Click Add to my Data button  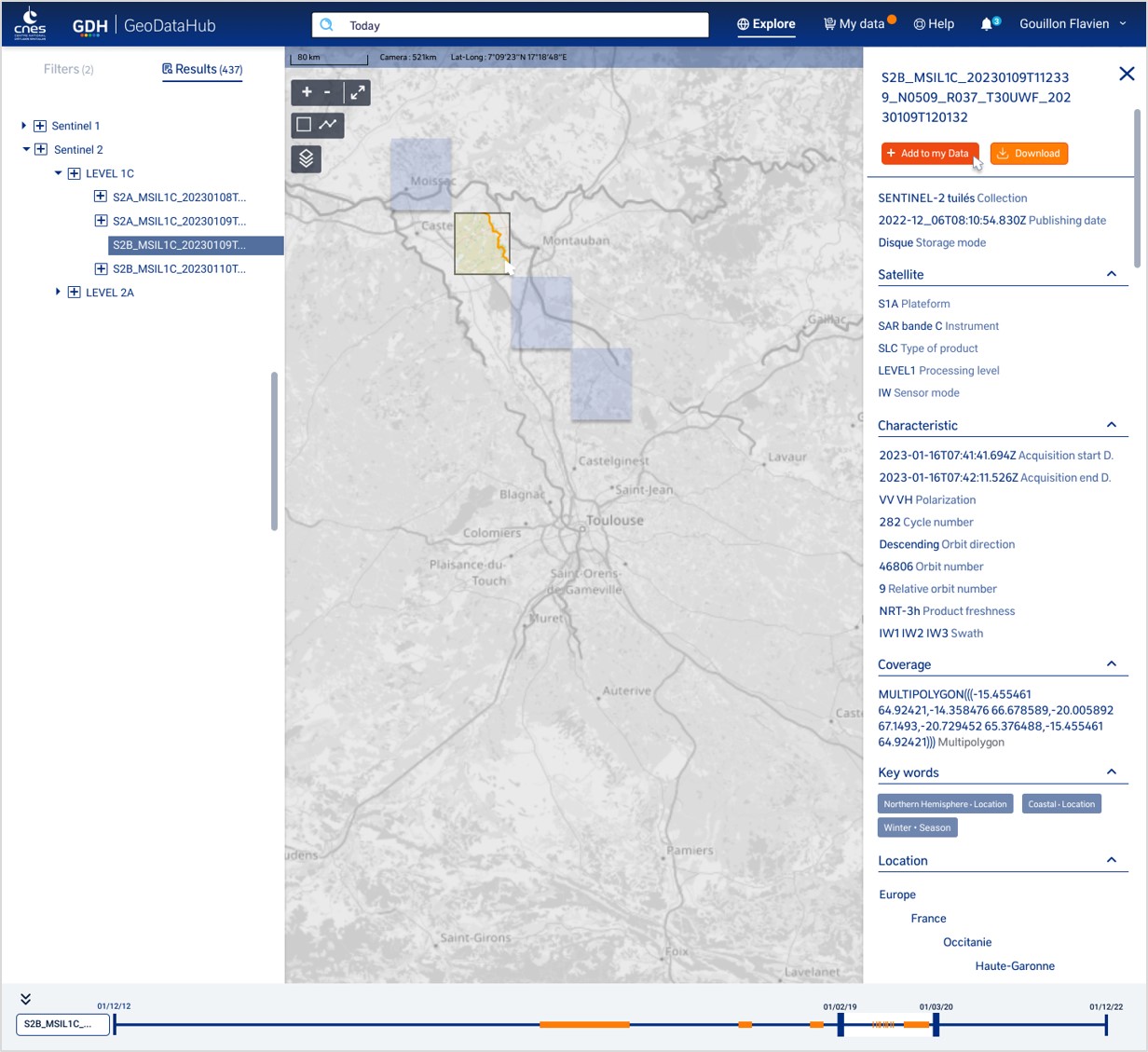(x=930, y=154)
